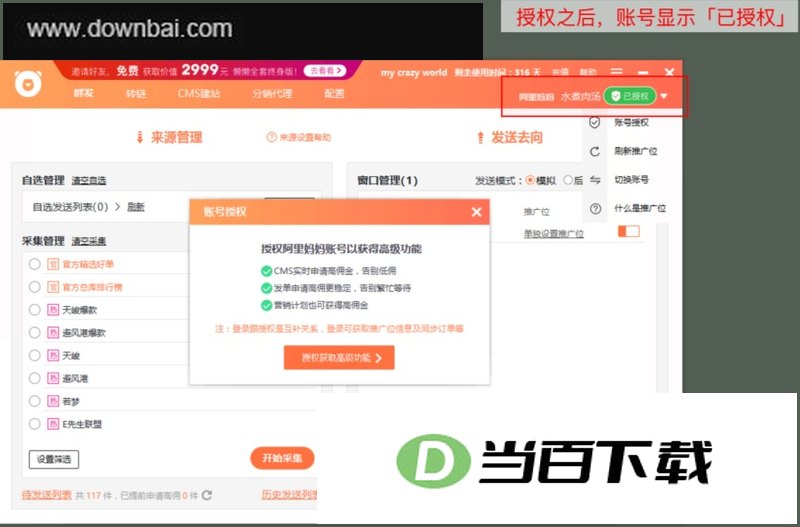Image resolution: width=800 pixels, height=527 pixels.
Task: Click the 充值 link in title bar
Action: (x=560, y=72)
